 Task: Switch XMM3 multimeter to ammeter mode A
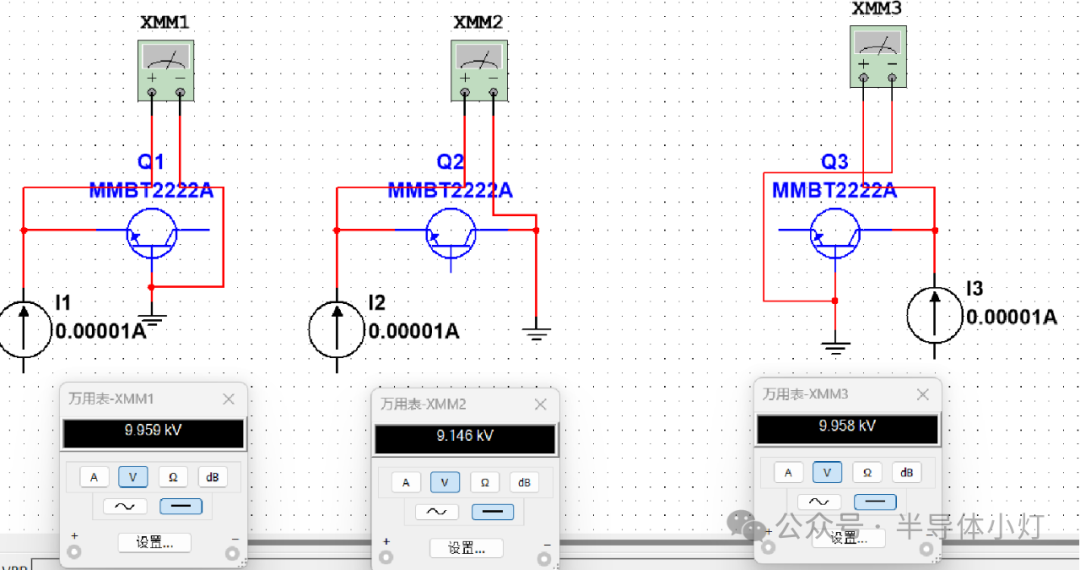(788, 472)
